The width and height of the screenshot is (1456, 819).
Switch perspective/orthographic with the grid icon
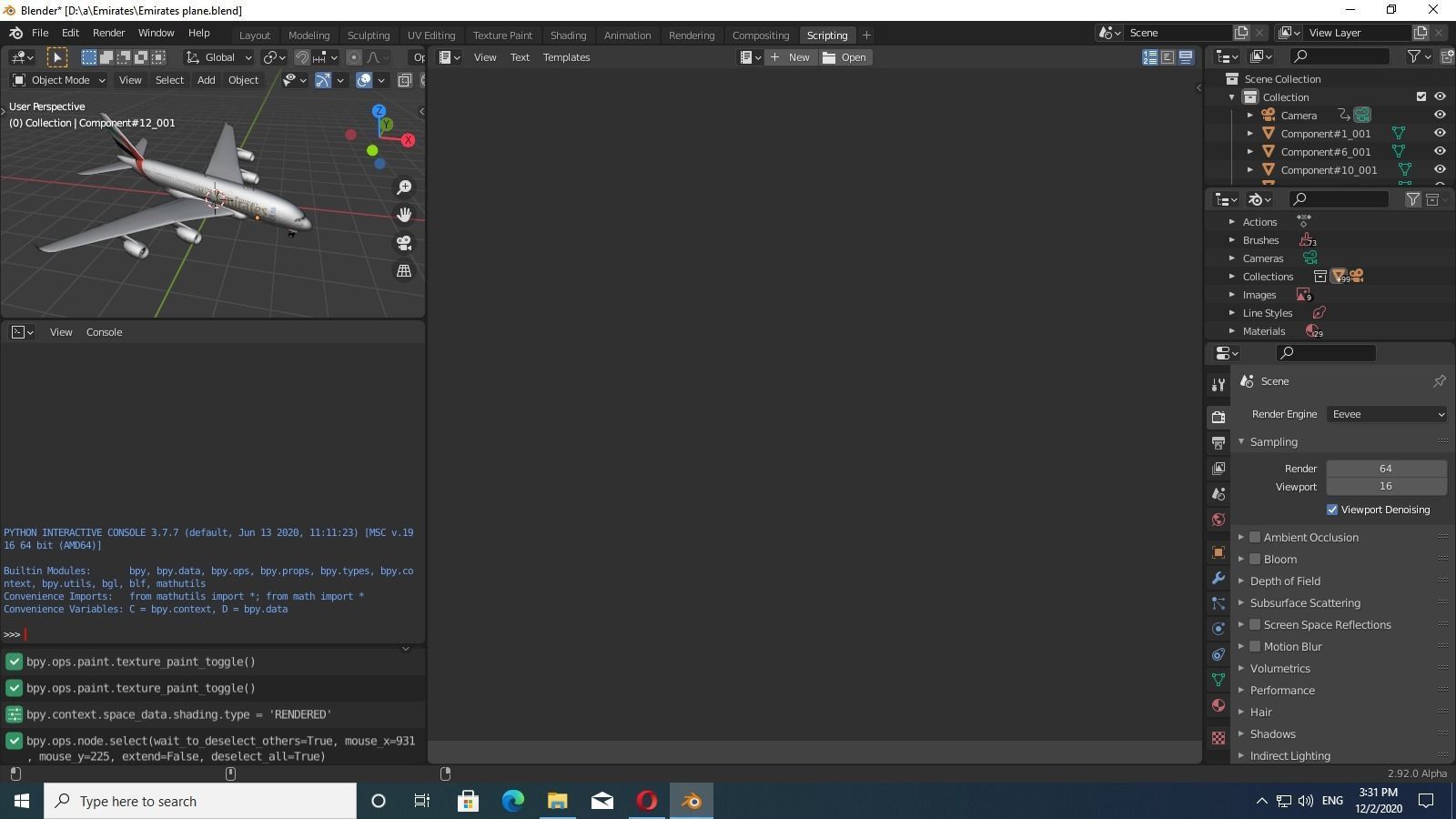(x=404, y=271)
